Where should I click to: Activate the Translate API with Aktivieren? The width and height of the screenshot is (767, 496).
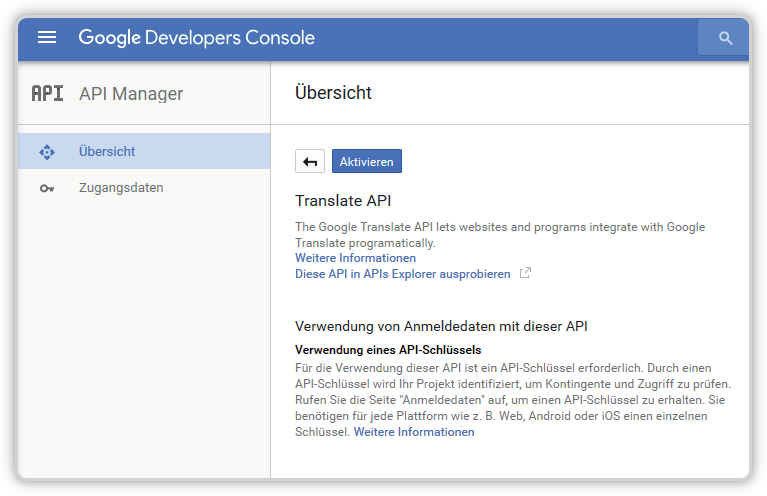click(367, 161)
